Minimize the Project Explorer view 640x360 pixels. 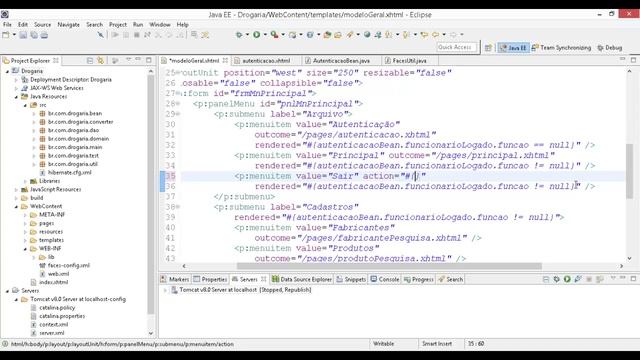click(x=138, y=60)
